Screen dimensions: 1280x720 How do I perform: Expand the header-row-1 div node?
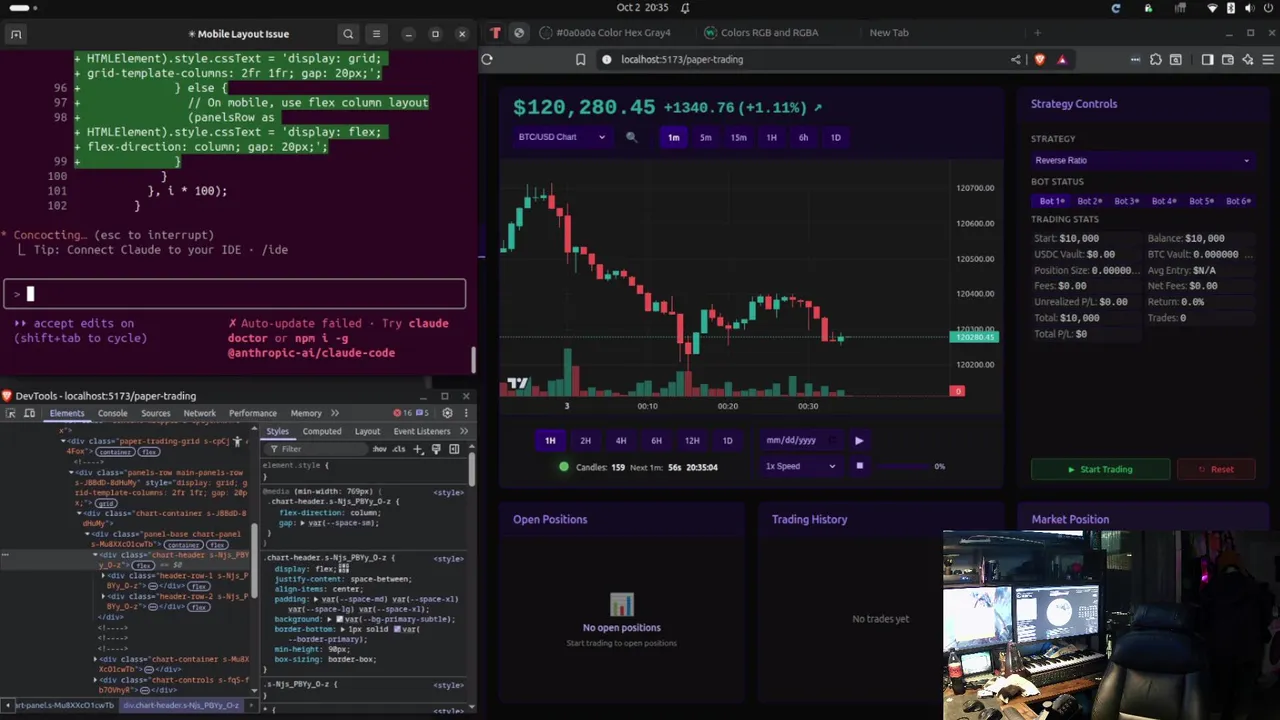103,576
